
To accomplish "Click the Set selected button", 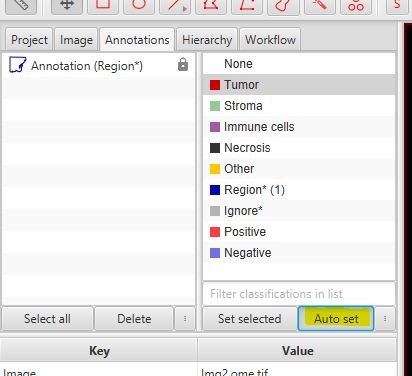I will [249, 319].
